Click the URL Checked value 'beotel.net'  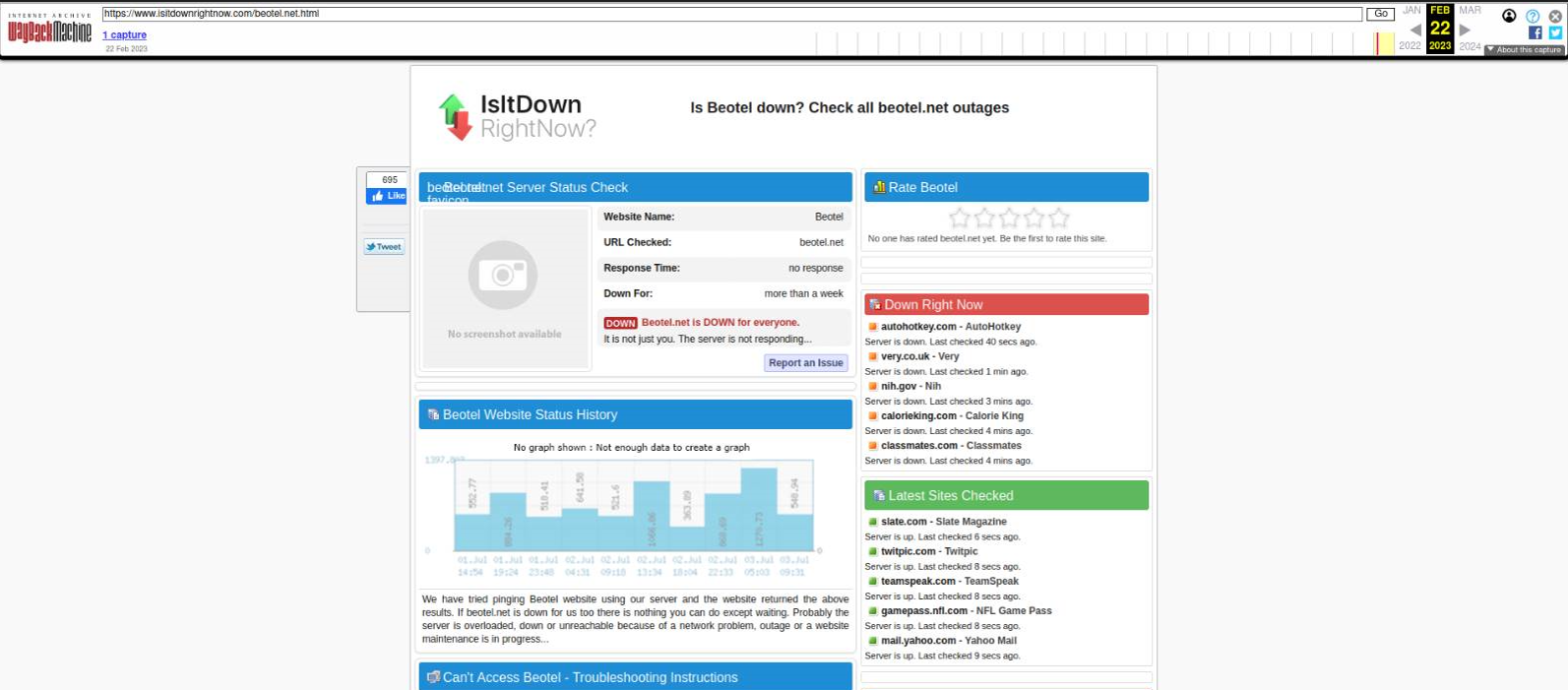[821, 242]
